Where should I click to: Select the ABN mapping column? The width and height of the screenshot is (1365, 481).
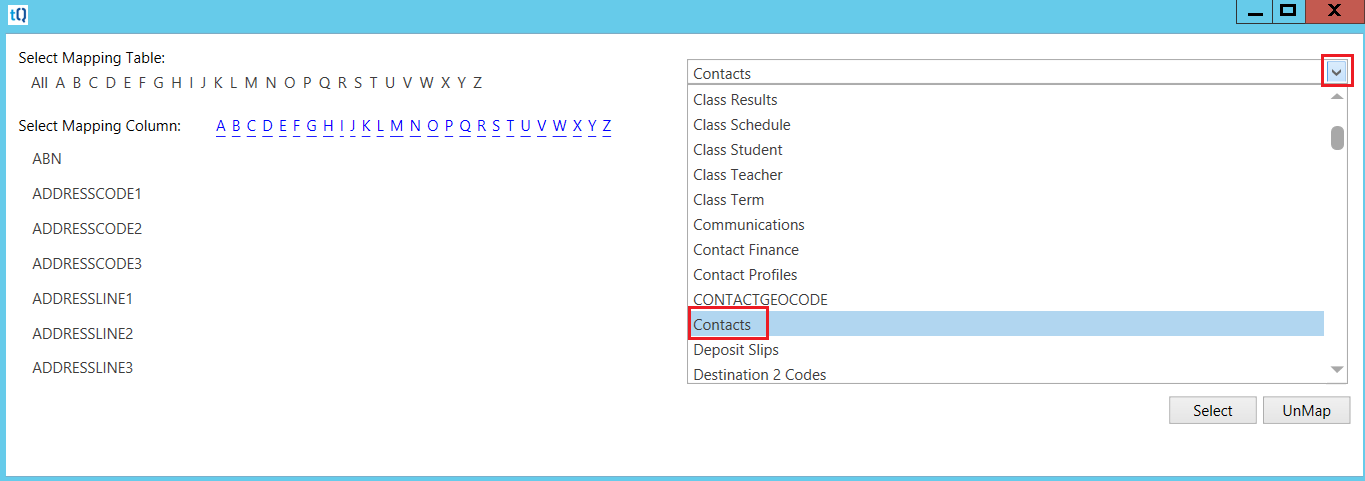click(x=47, y=159)
